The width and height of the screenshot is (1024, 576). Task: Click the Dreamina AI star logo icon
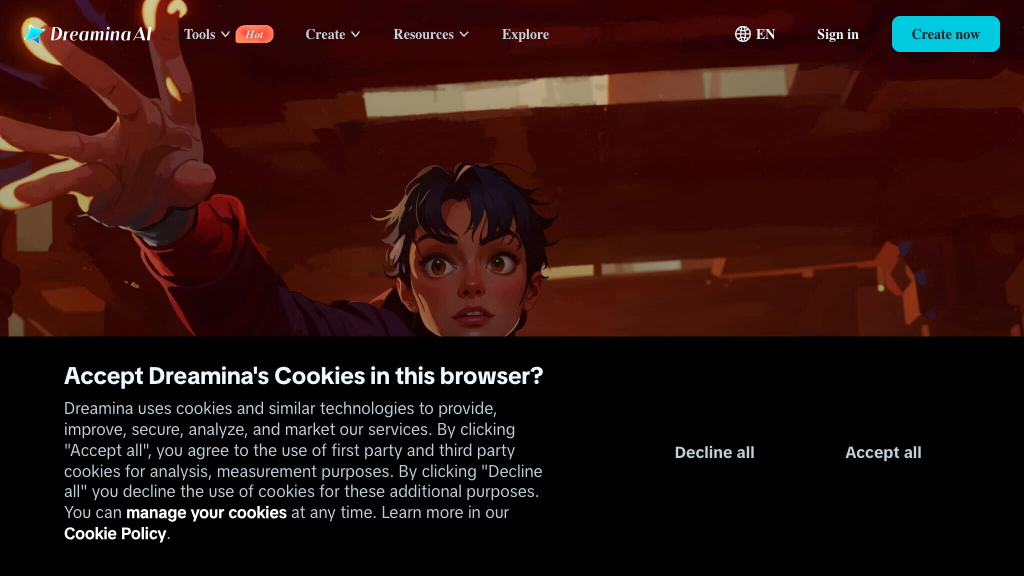pyautogui.click(x=34, y=33)
